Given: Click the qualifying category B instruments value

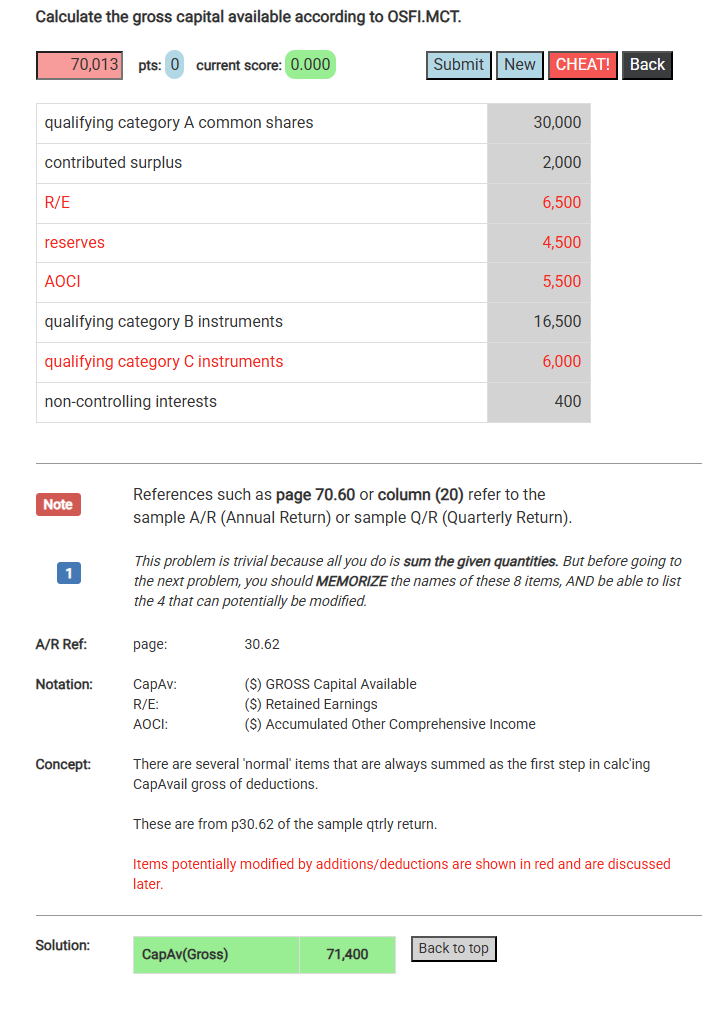Looking at the screenshot, I should click(x=557, y=322).
